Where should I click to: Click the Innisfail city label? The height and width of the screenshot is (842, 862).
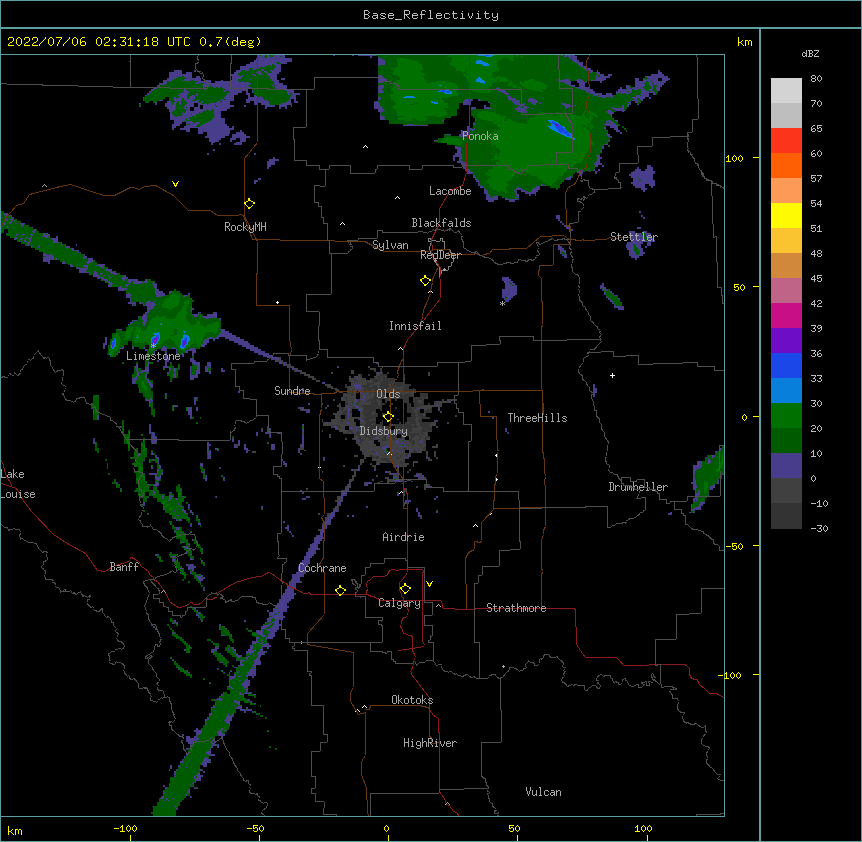(x=415, y=326)
